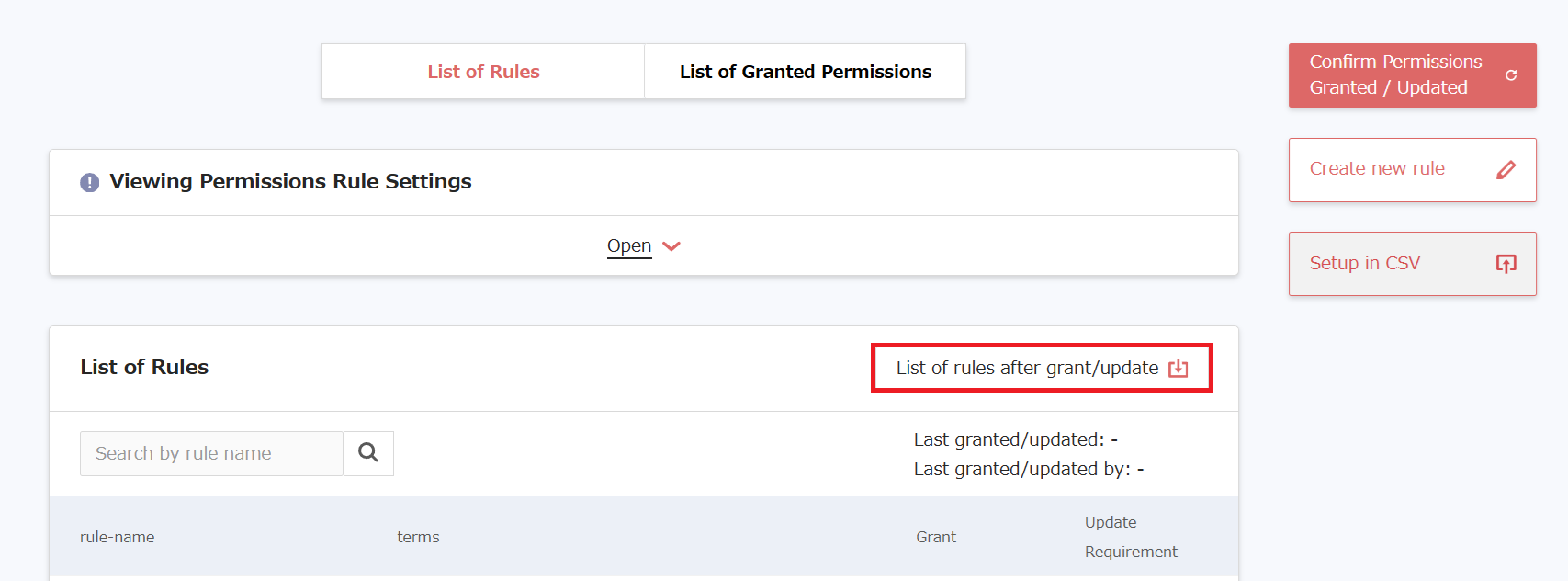Choose the Setup in CSV label
Image resolution: width=1568 pixels, height=581 pixels.
[1364, 264]
